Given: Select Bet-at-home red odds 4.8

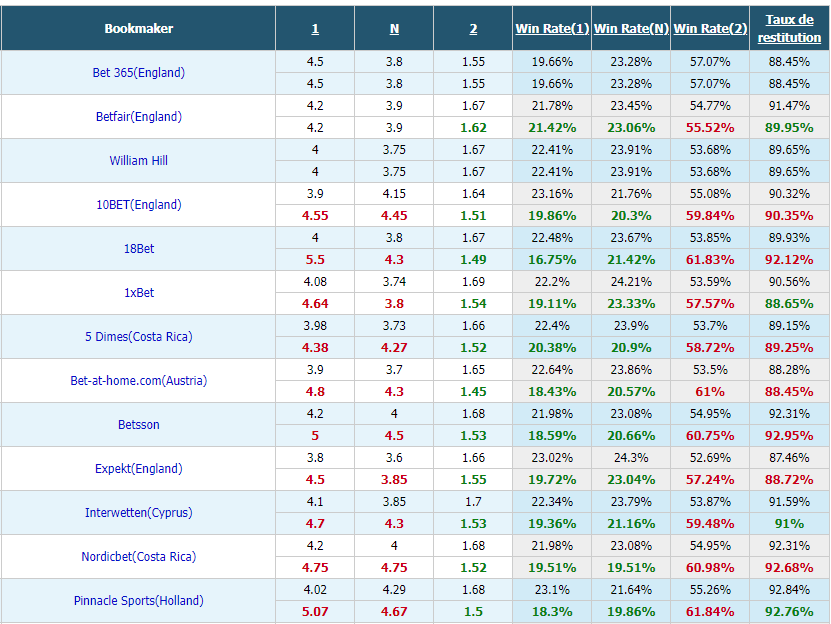Looking at the screenshot, I should pyautogui.click(x=315, y=392).
